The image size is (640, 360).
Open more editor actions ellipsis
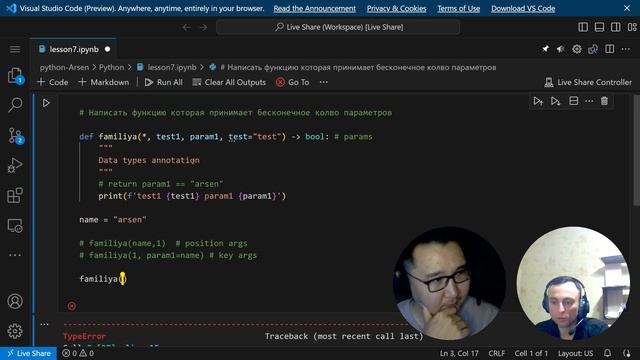point(625,49)
